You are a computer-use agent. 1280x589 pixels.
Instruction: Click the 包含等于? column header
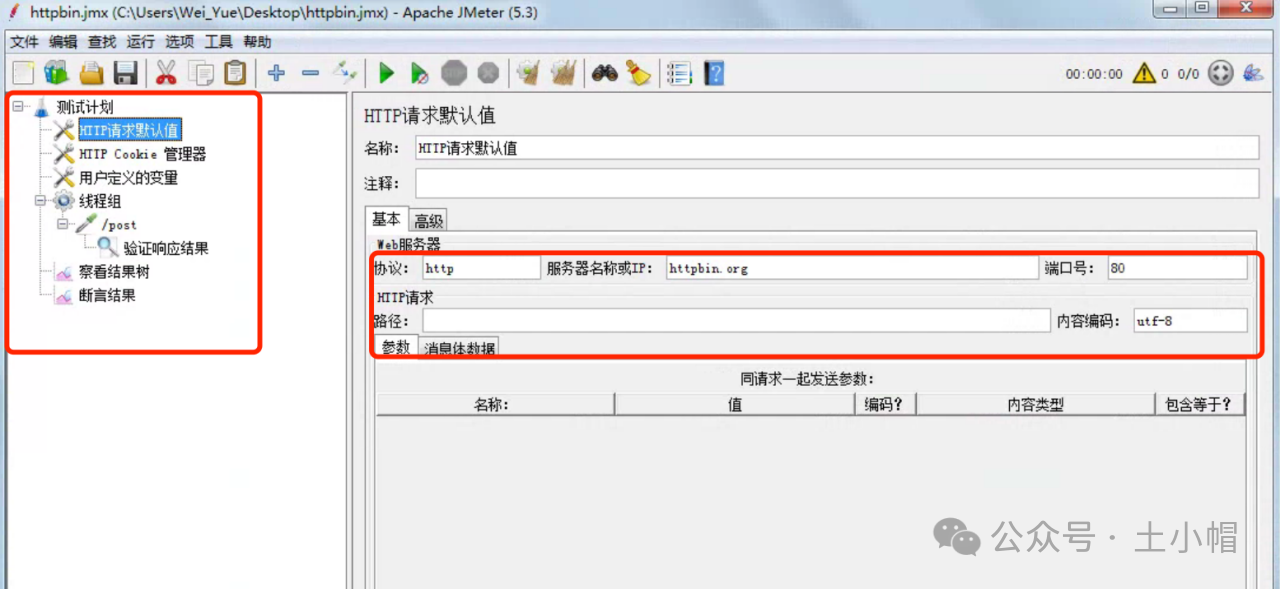click(1199, 404)
